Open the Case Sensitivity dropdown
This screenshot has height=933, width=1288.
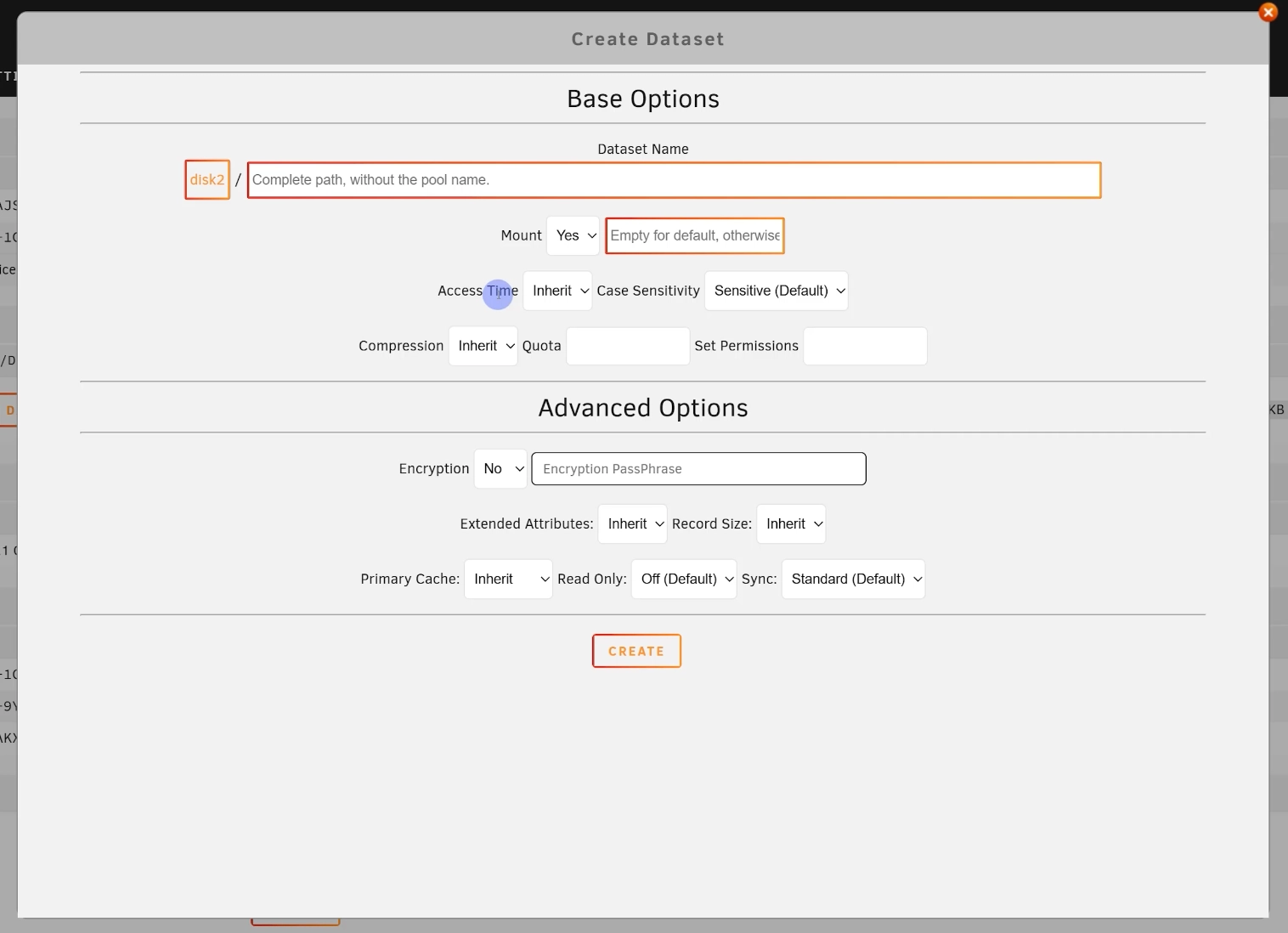pos(777,291)
